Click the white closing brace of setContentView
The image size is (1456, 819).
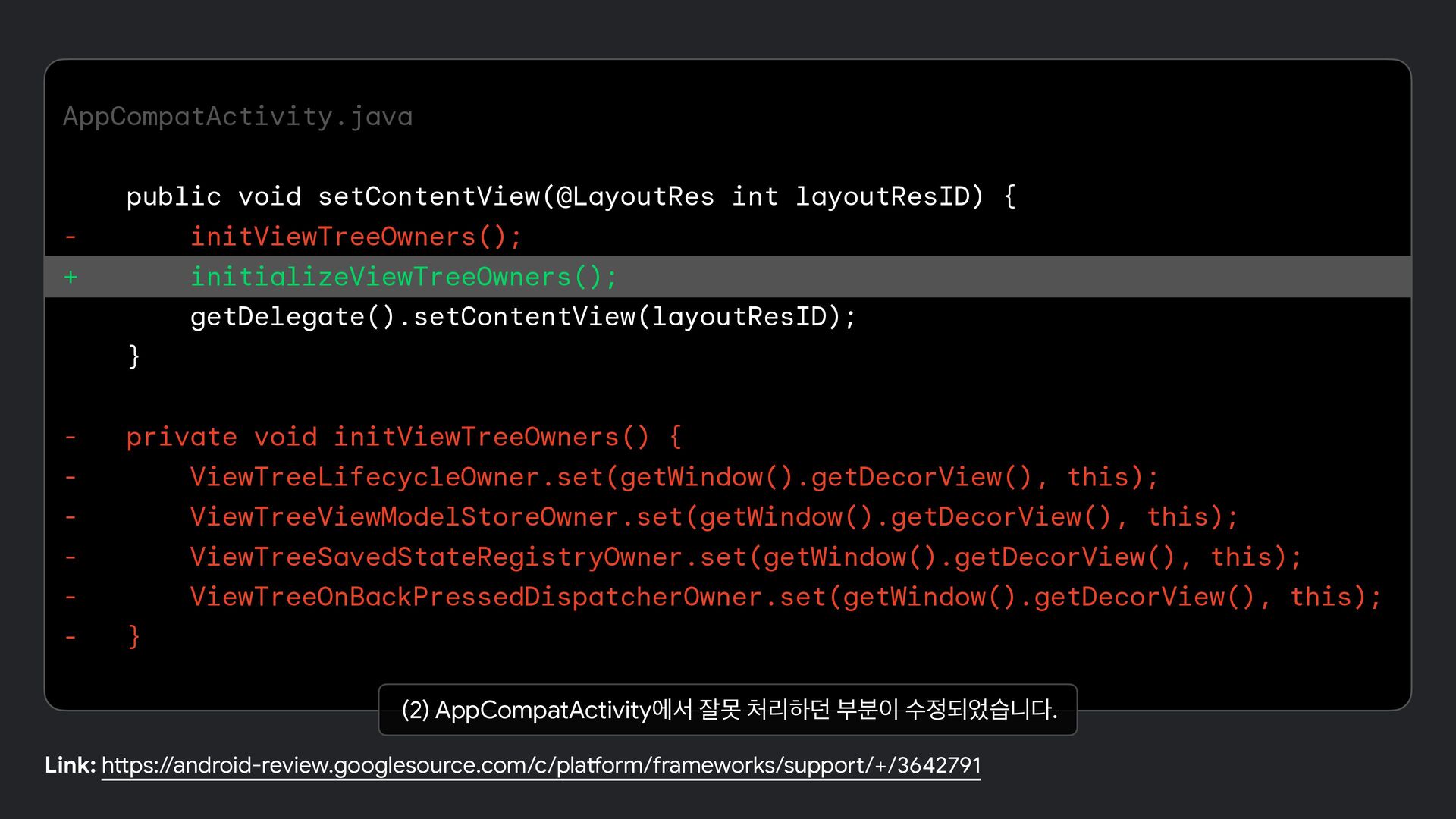[134, 356]
